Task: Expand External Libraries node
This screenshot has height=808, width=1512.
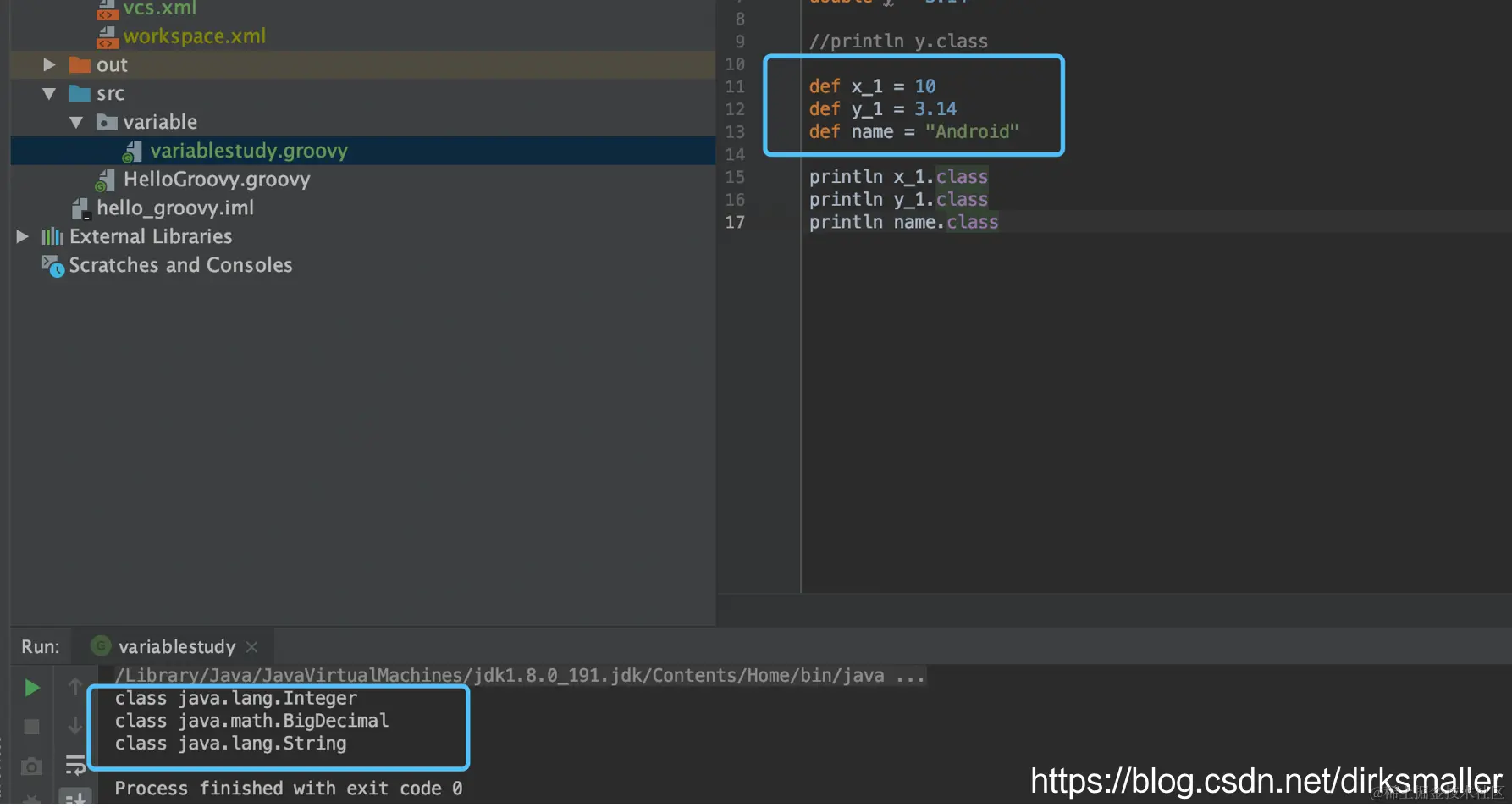Action: tap(23, 237)
